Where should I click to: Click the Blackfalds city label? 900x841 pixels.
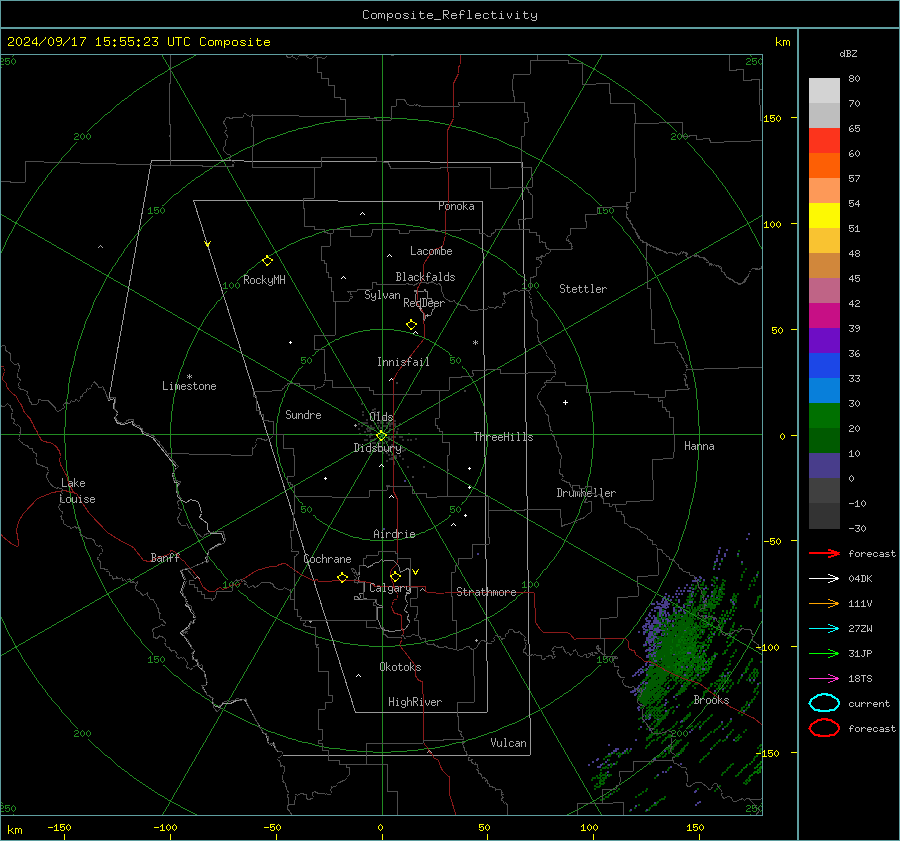click(425, 277)
